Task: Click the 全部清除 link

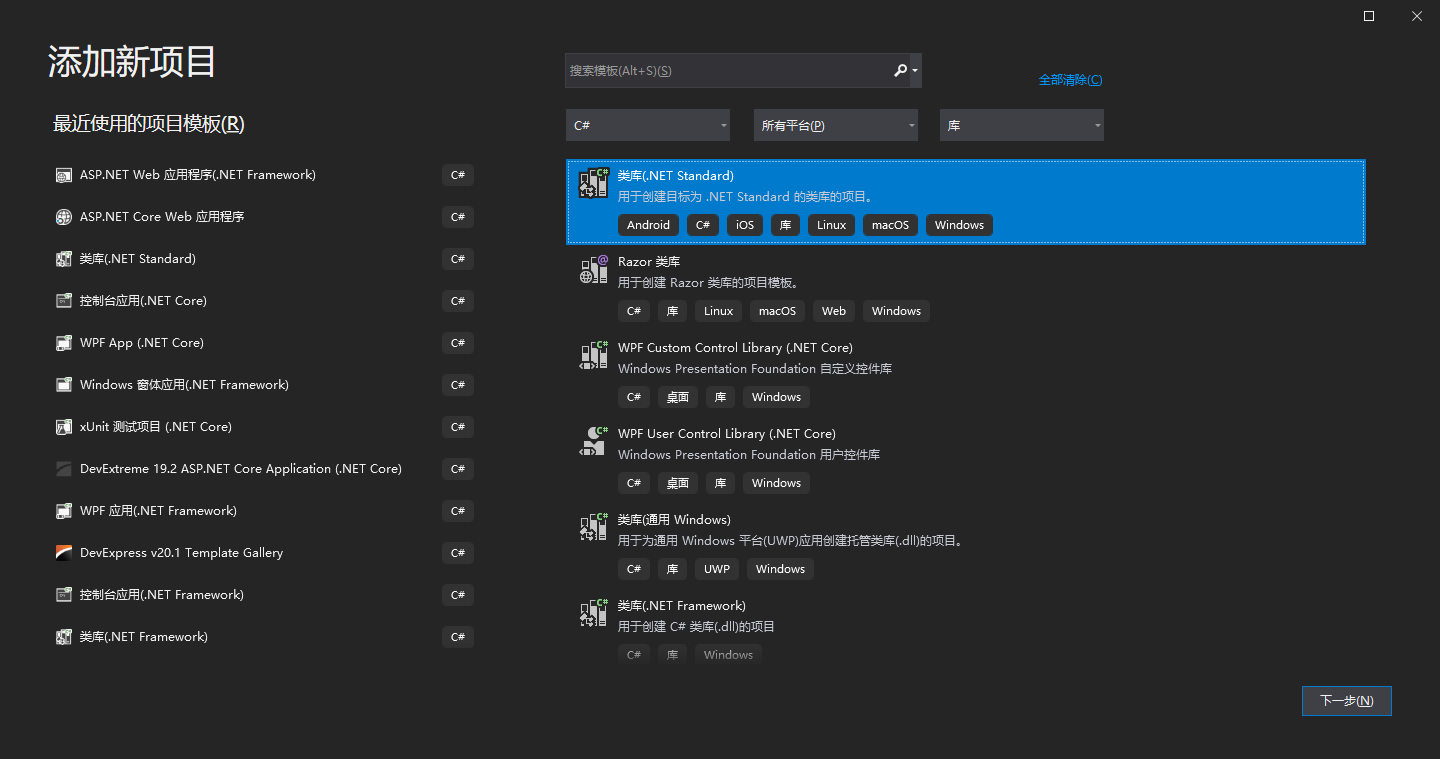Action: click(x=1070, y=80)
